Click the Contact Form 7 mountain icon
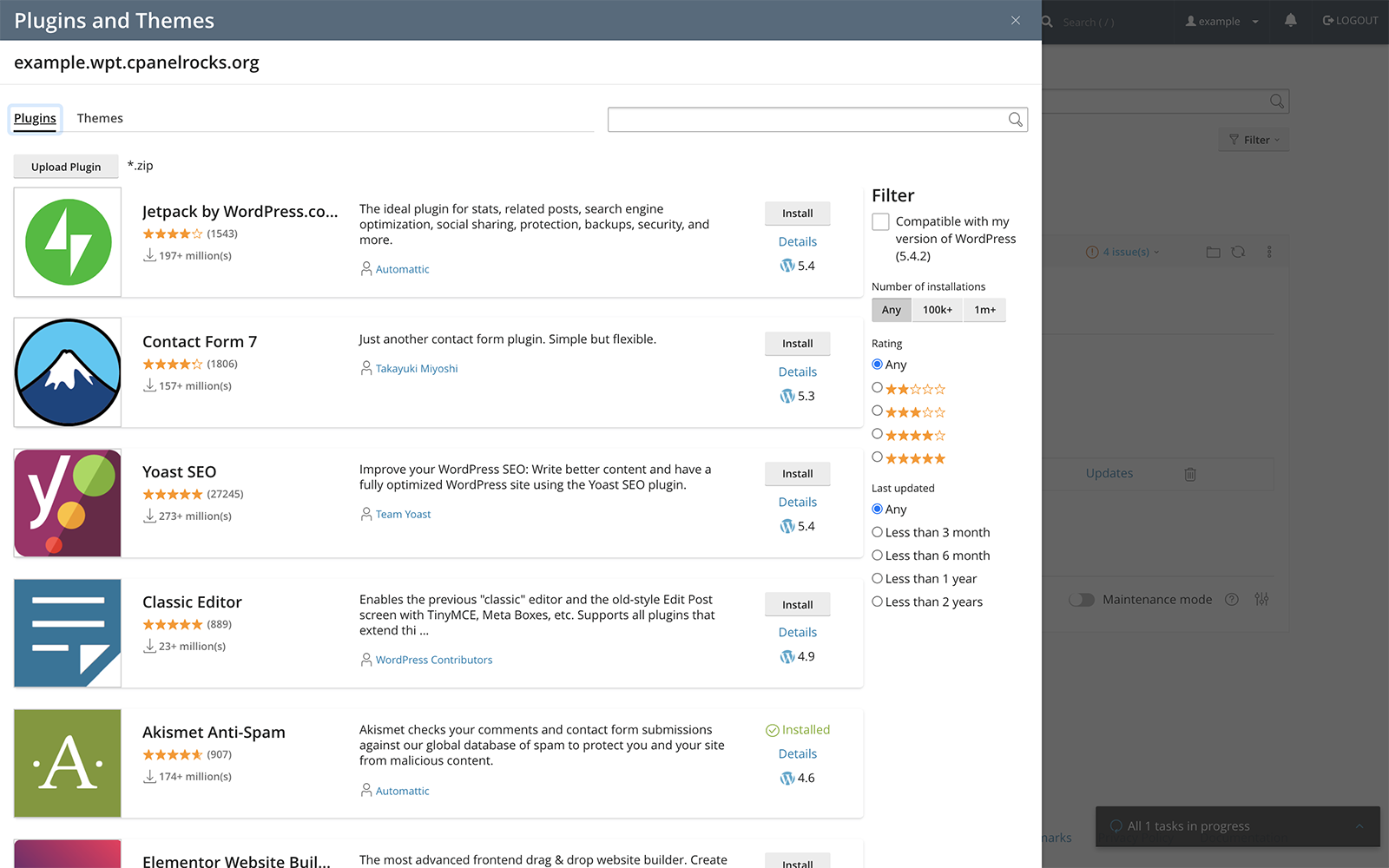This screenshot has height=868, width=1389. 68,372
